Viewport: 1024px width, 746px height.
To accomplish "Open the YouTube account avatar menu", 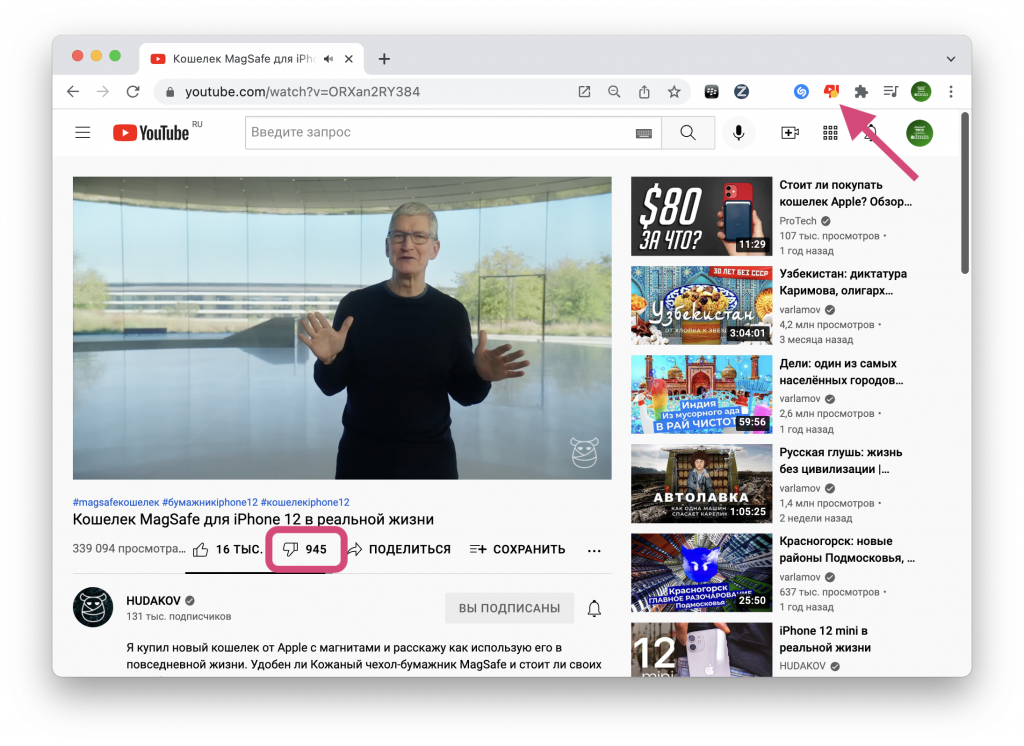I will click(920, 133).
